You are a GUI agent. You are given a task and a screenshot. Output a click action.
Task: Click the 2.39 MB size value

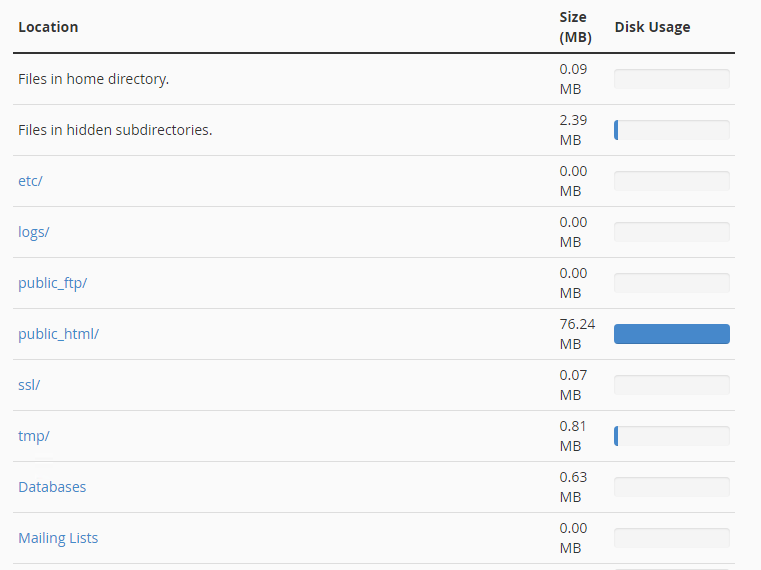pyautogui.click(x=573, y=130)
